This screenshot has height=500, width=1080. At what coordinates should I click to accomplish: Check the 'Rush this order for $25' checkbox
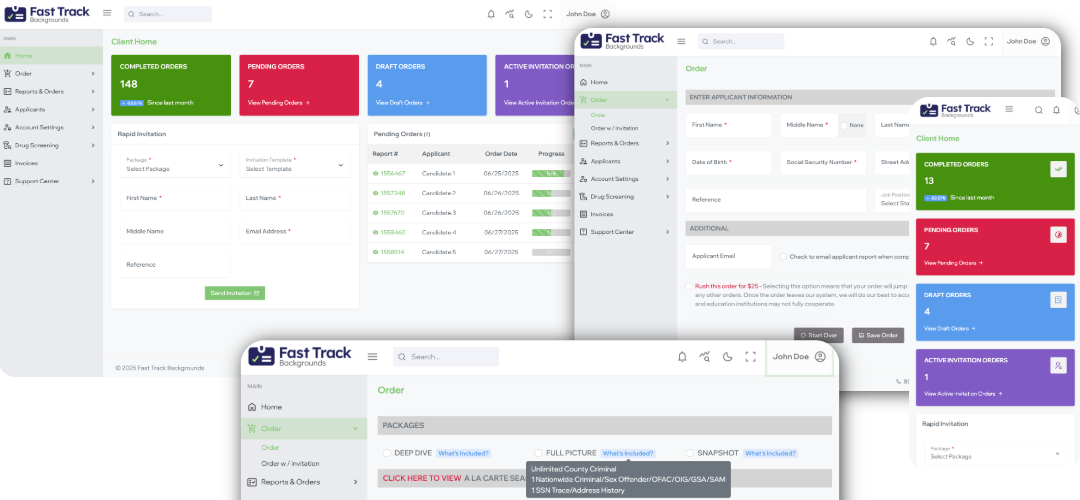point(688,286)
